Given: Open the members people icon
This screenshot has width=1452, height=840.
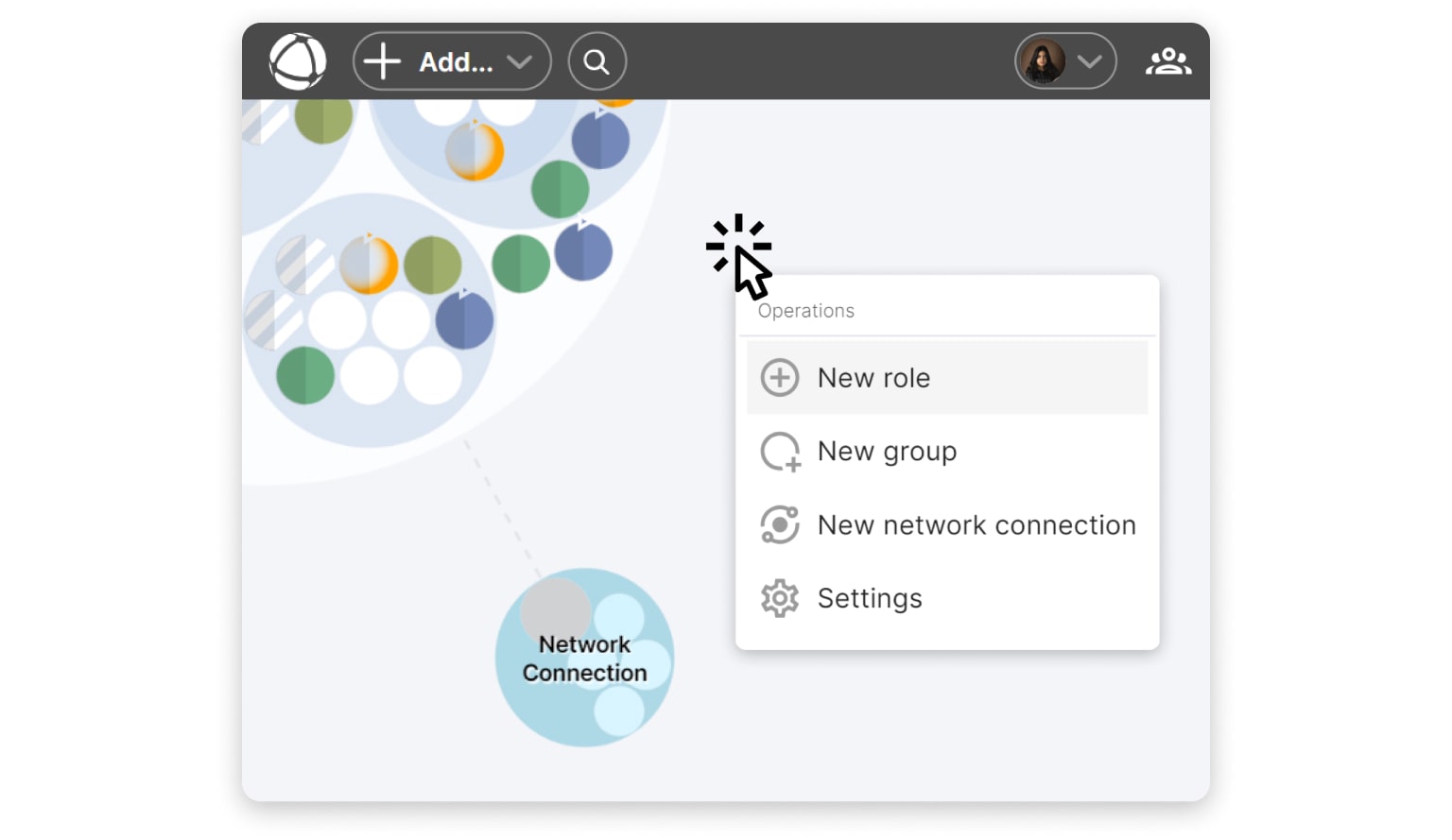Looking at the screenshot, I should pos(1168,62).
